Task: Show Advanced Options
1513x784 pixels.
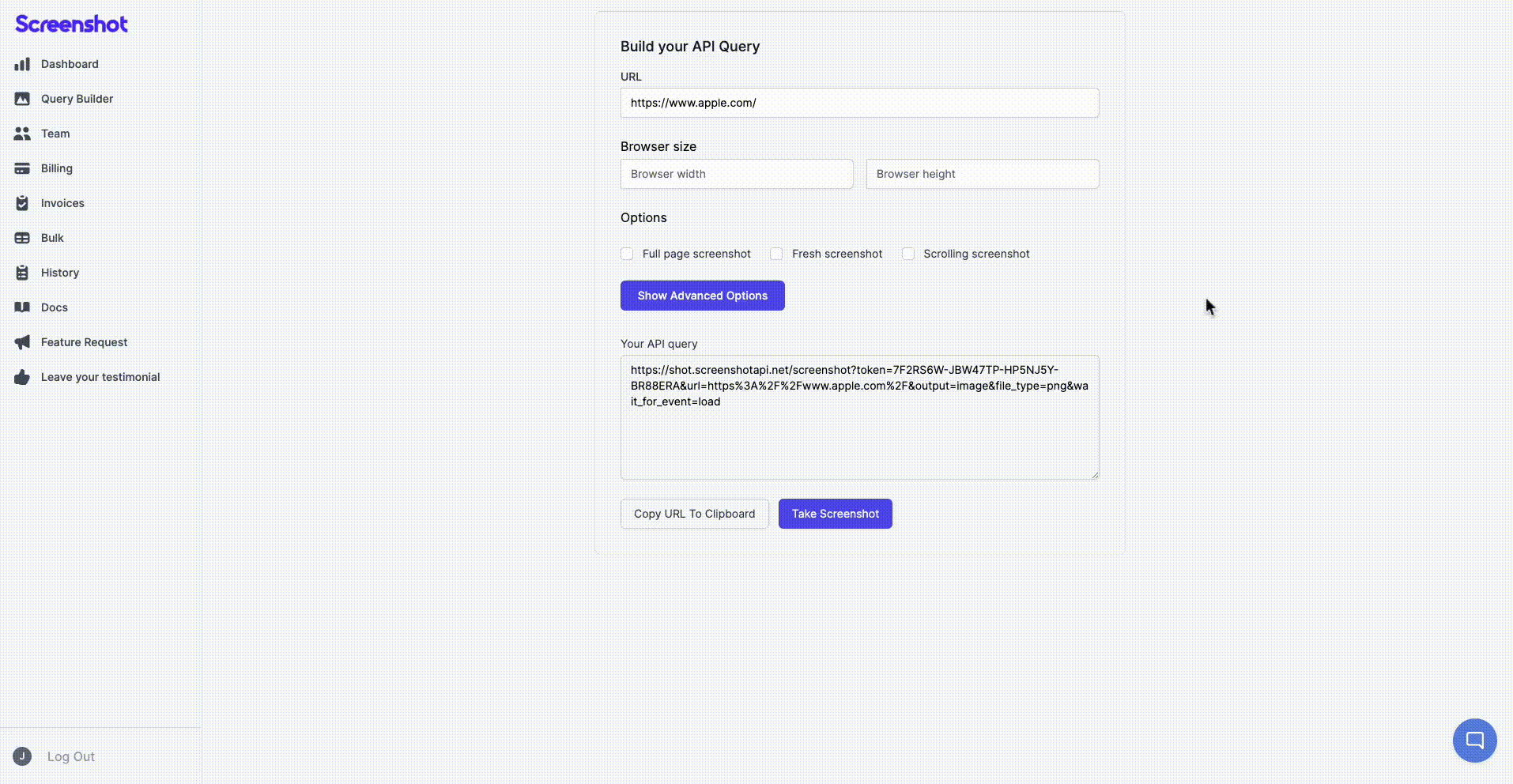Action: click(x=702, y=295)
